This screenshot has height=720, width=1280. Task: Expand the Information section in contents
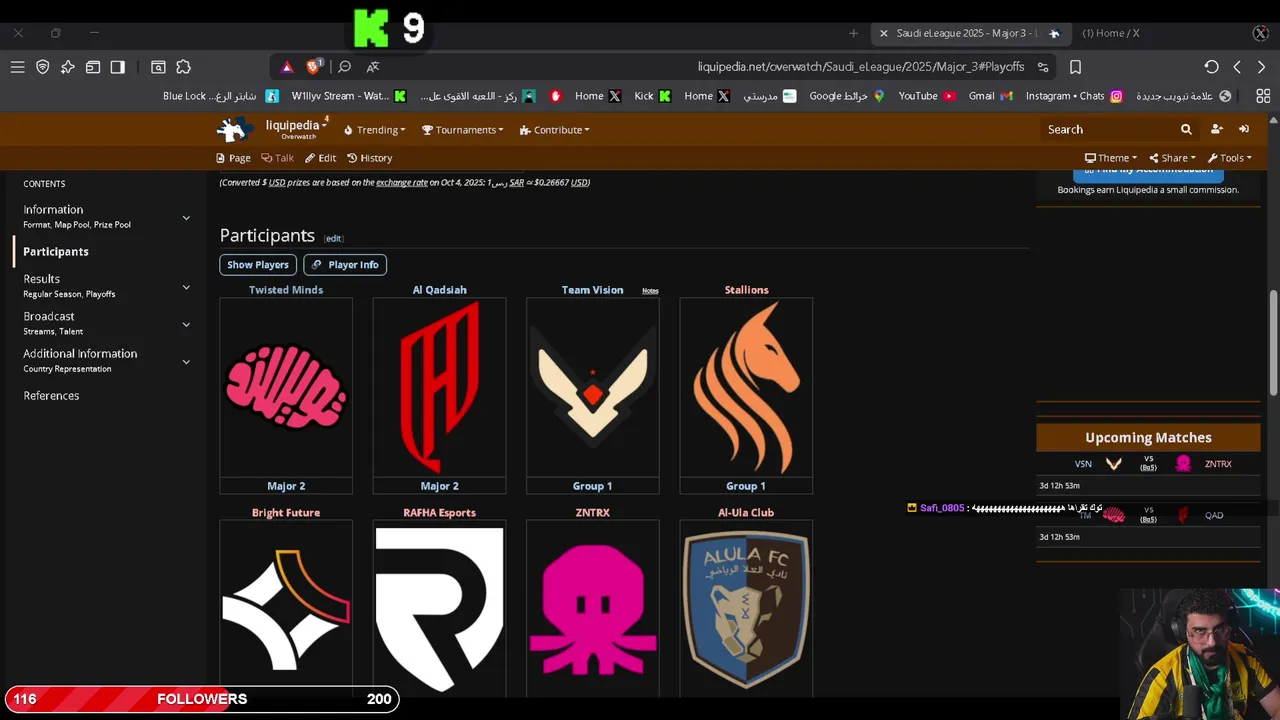tap(186, 217)
